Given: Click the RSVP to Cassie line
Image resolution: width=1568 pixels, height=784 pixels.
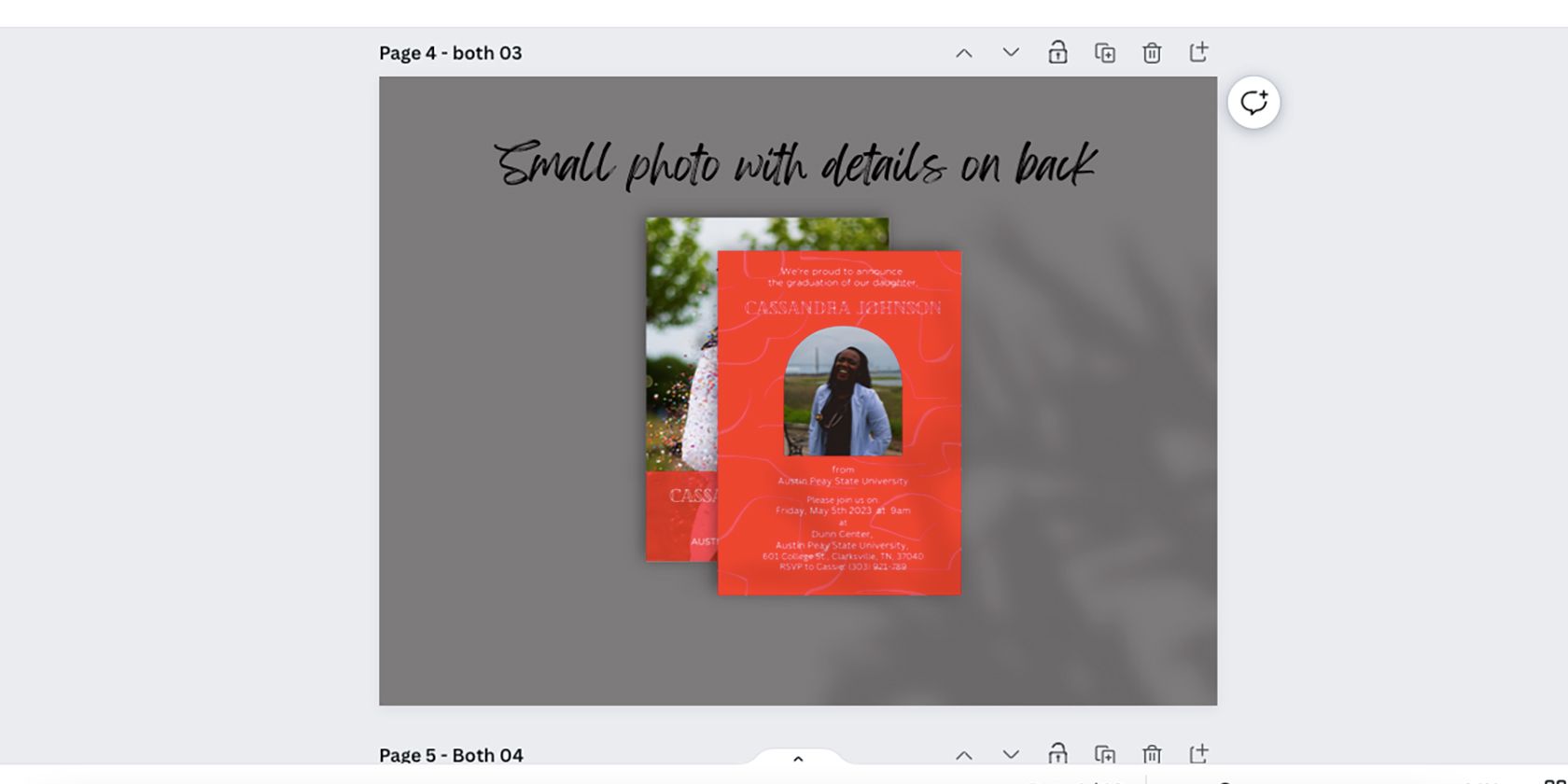Looking at the screenshot, I should pyautogui.click(x=843, y=567).
